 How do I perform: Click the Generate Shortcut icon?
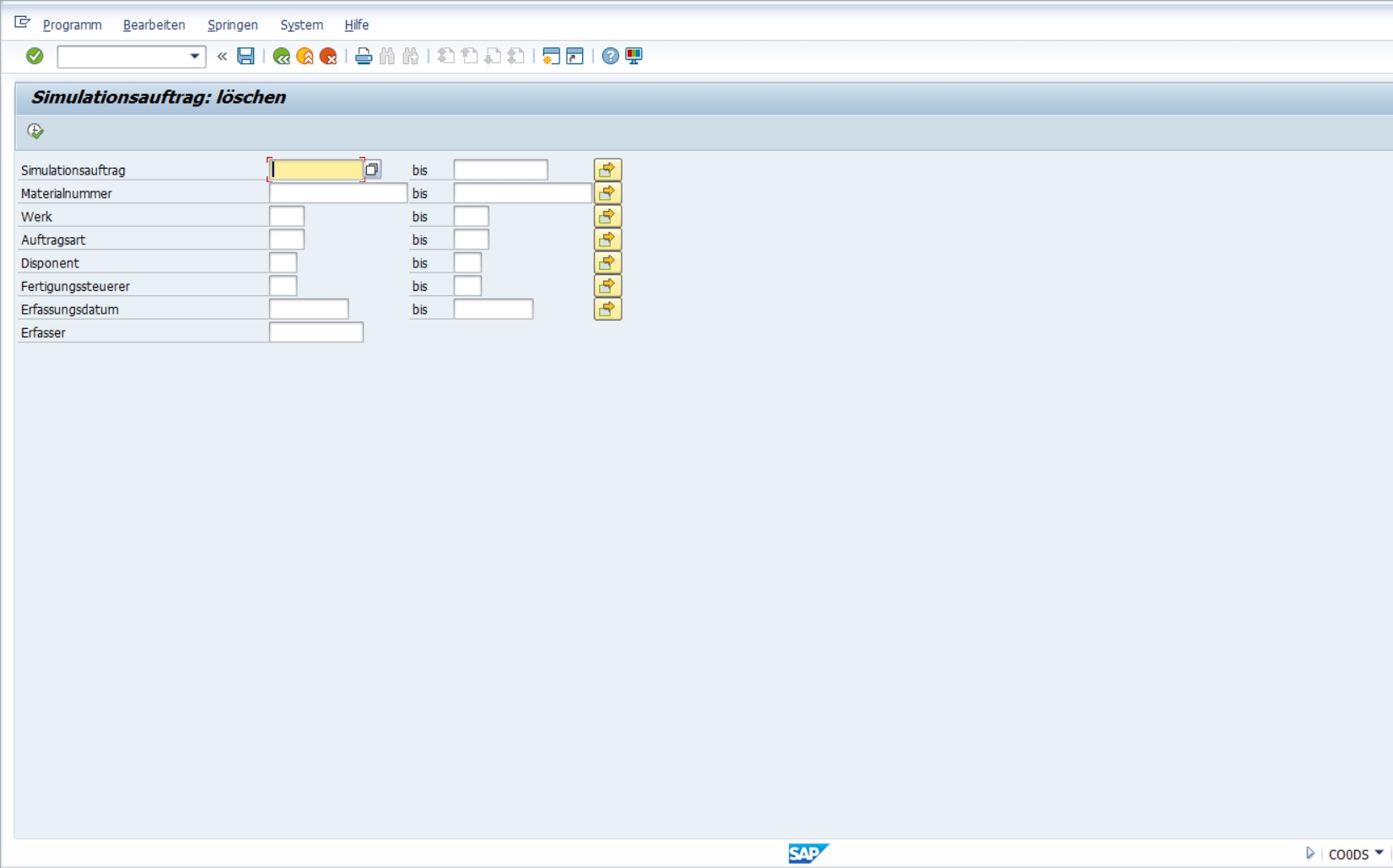point(575,57)
